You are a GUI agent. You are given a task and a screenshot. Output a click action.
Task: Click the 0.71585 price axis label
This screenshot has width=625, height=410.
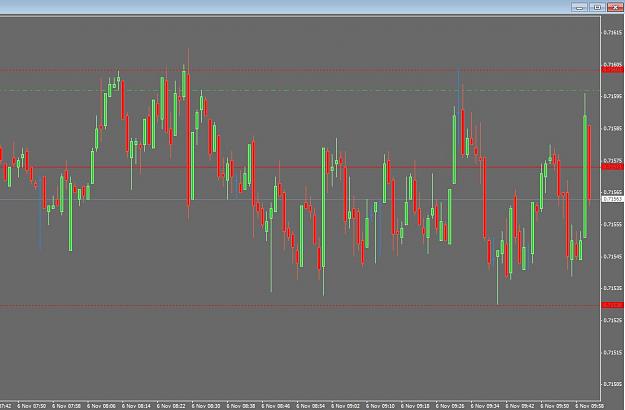click(613, 129)
